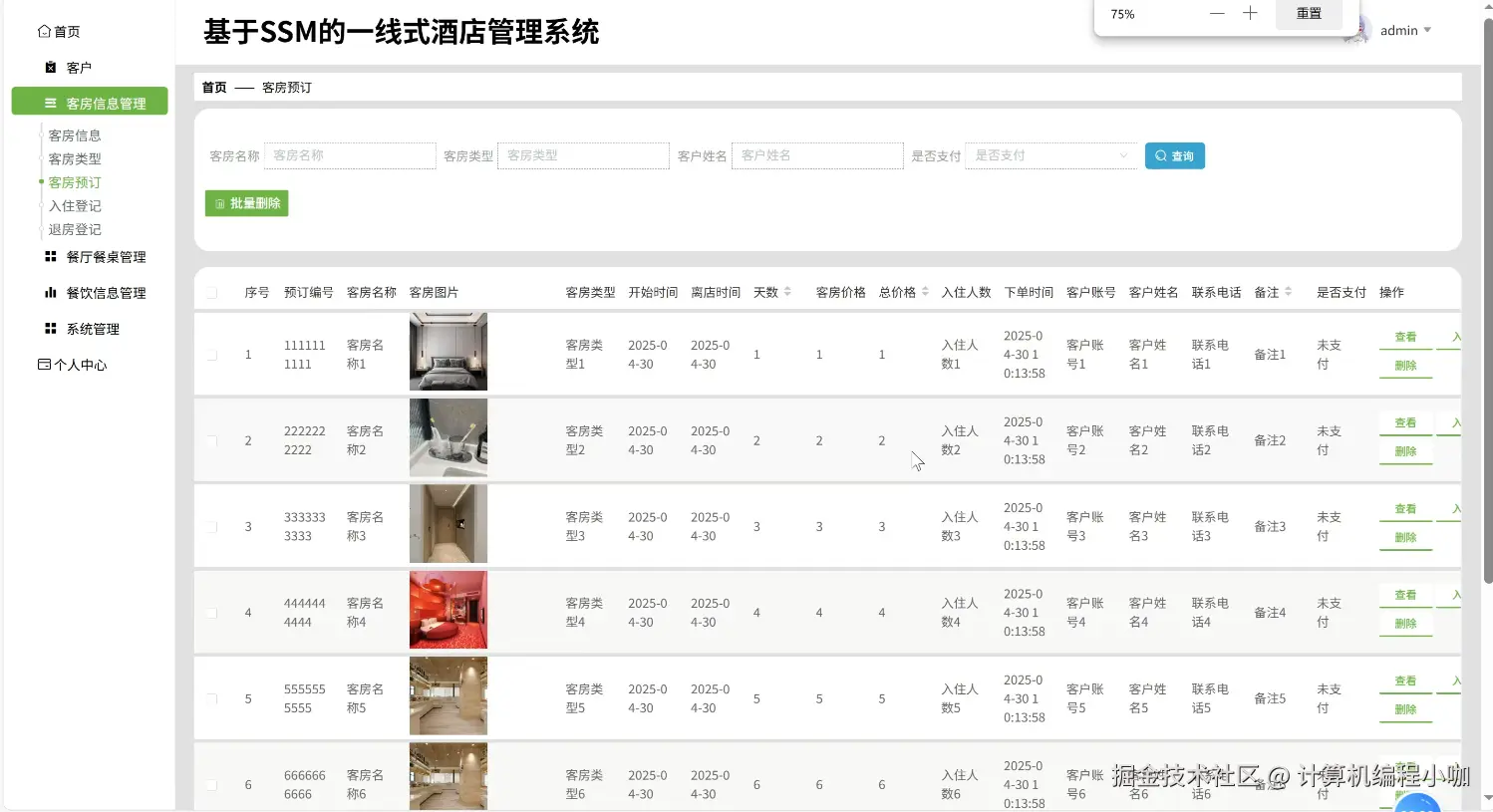Click the 首页 home icon in sidebar
The width and height of the screenshot is (1493, 812).
(x=42, y=31)
